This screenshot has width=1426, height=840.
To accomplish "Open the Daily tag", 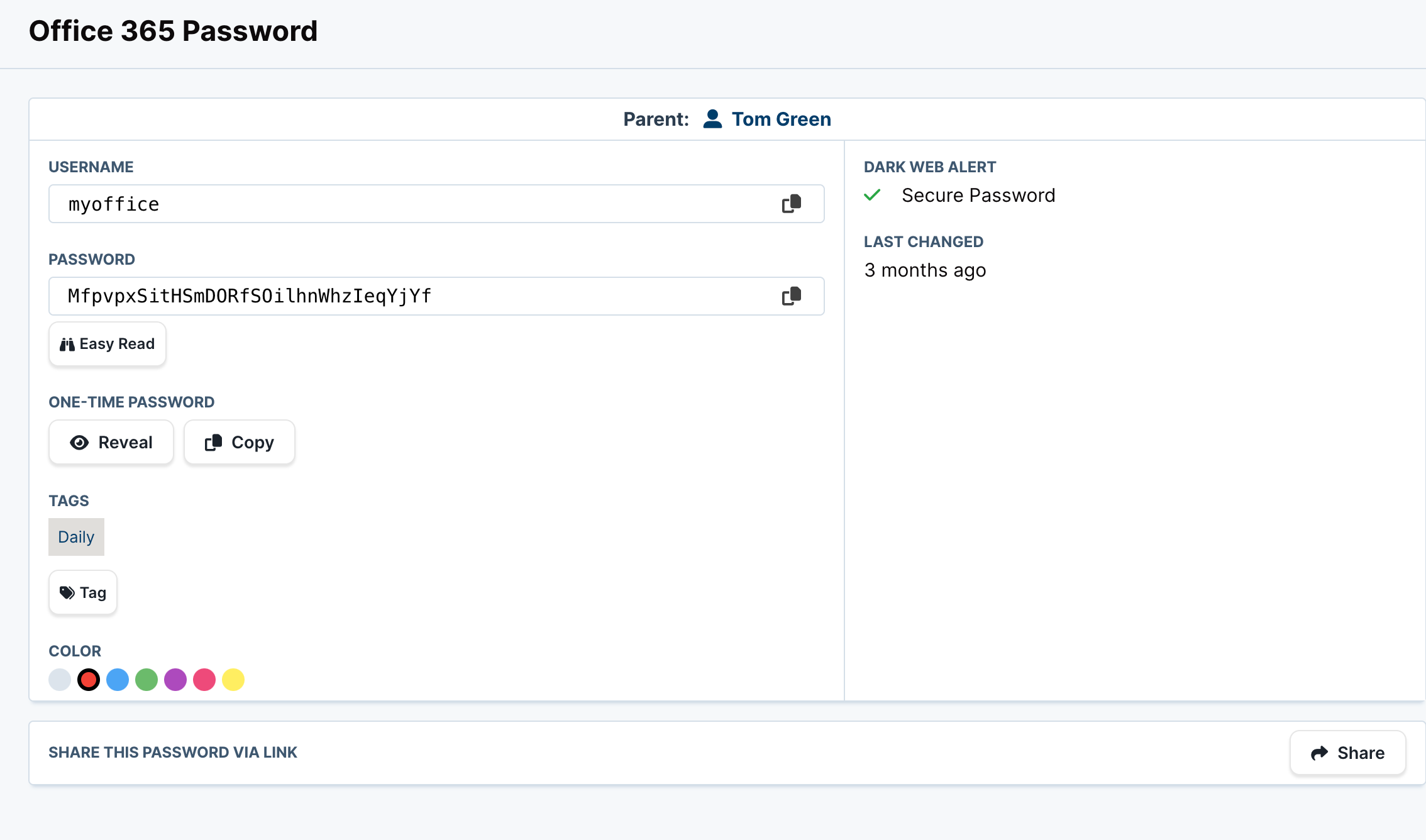I will (76, 537).
